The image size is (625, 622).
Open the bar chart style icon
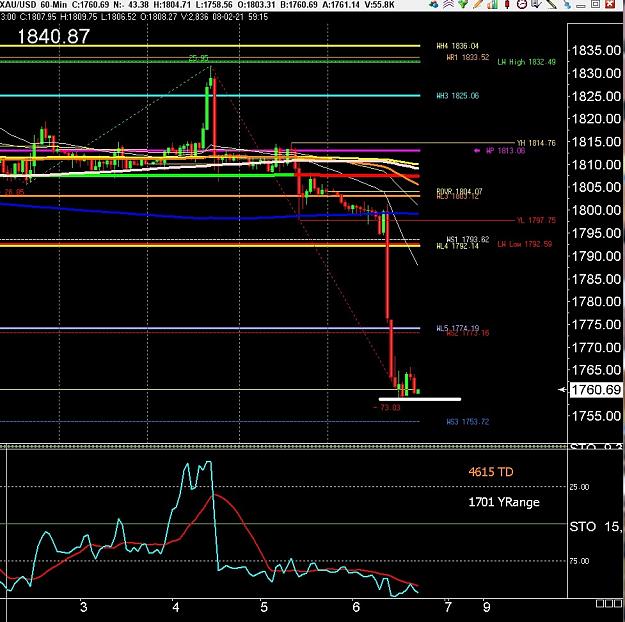(x=493, y=4)
